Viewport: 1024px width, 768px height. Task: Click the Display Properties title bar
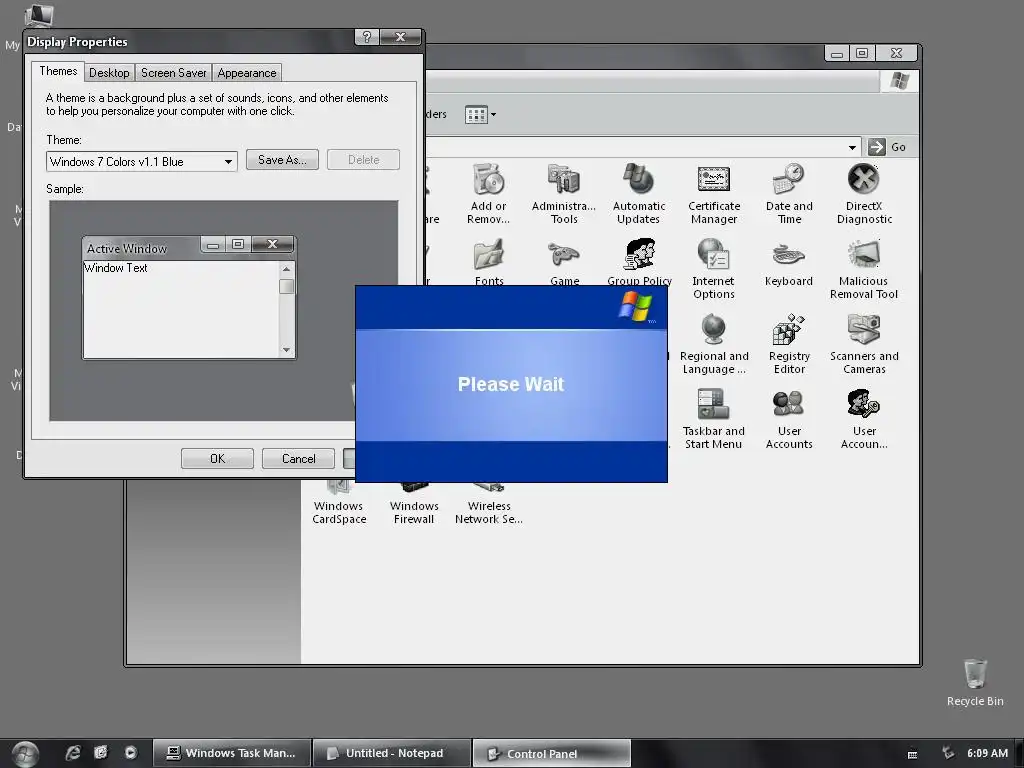(189, 42)
